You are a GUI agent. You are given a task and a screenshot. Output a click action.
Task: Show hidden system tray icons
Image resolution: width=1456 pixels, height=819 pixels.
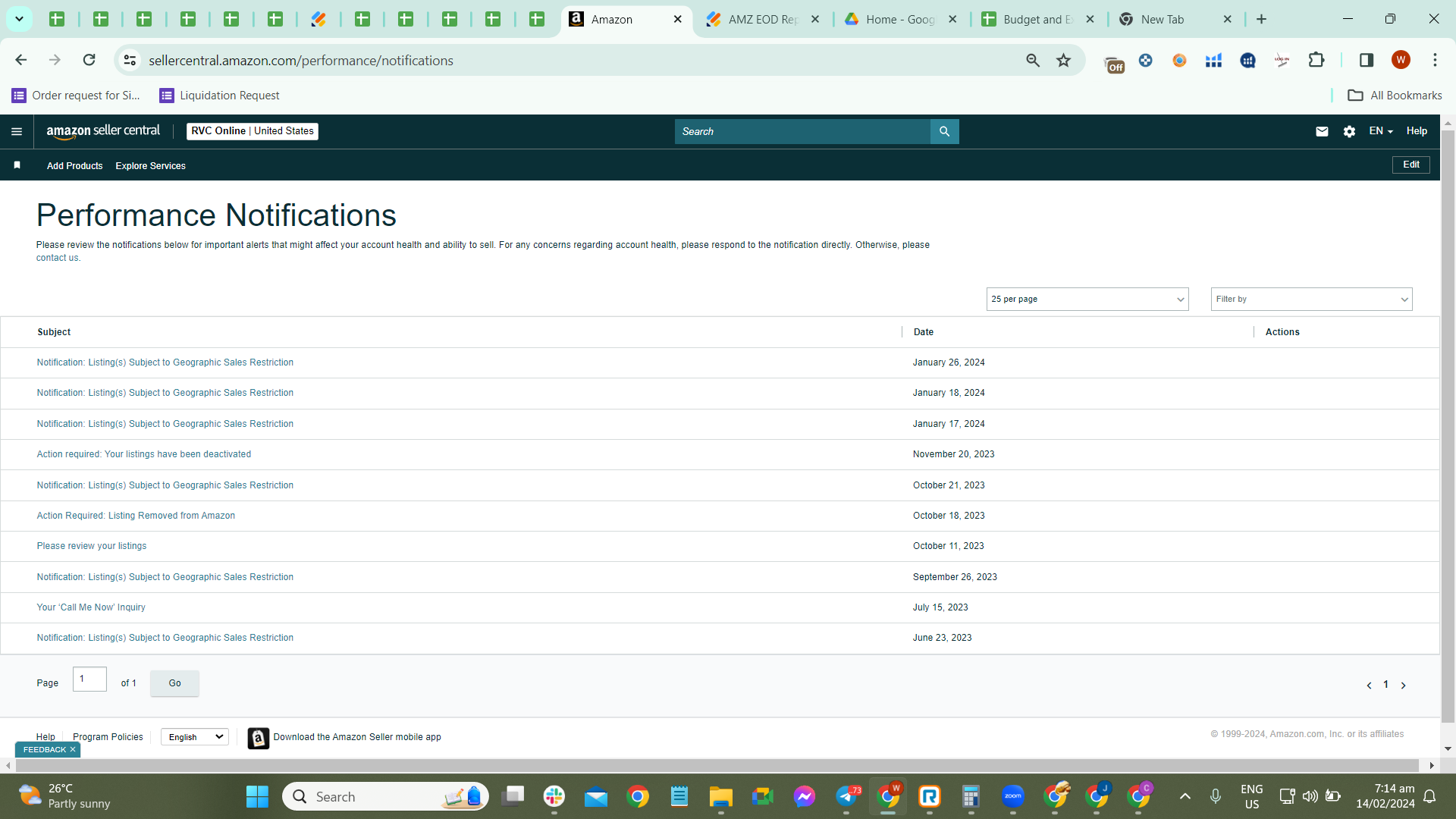[1185, 796]
